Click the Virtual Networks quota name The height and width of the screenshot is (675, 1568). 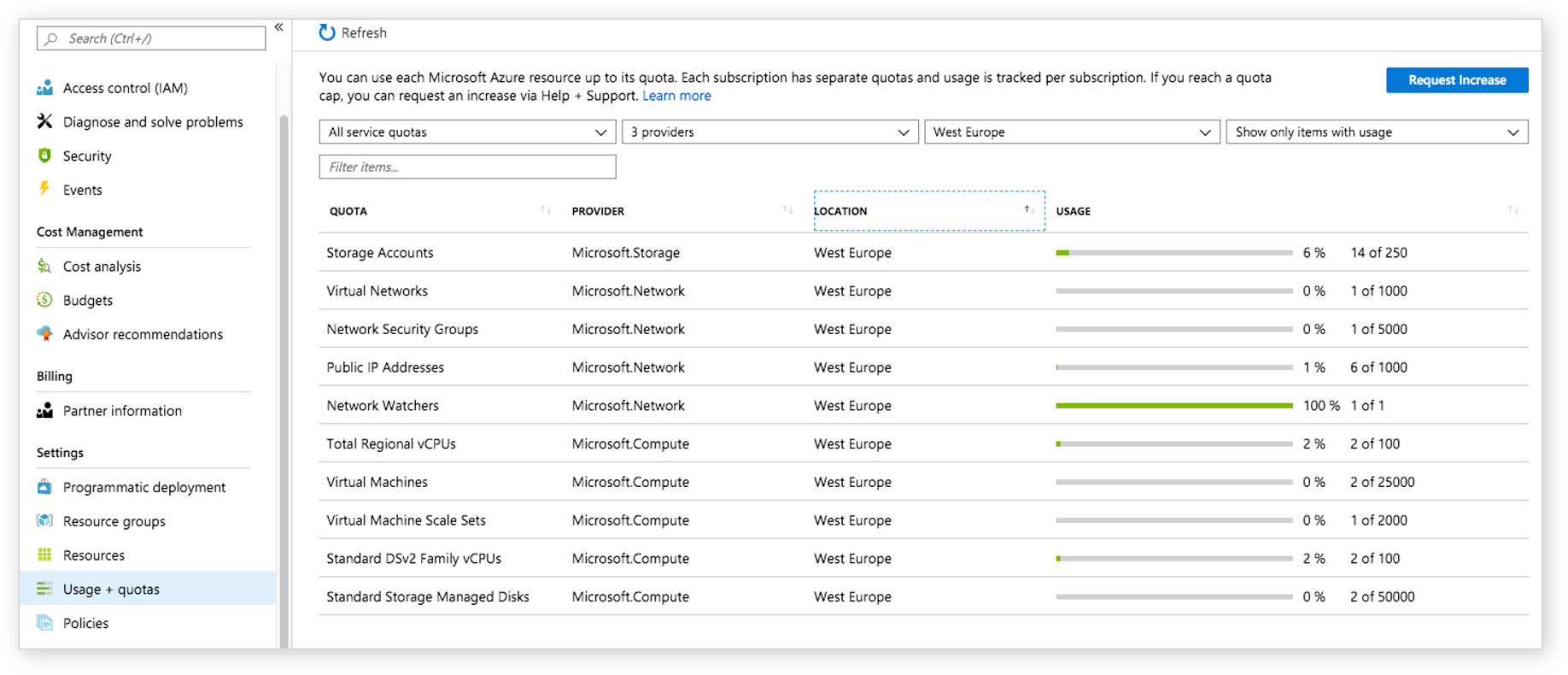pos(377,291)
